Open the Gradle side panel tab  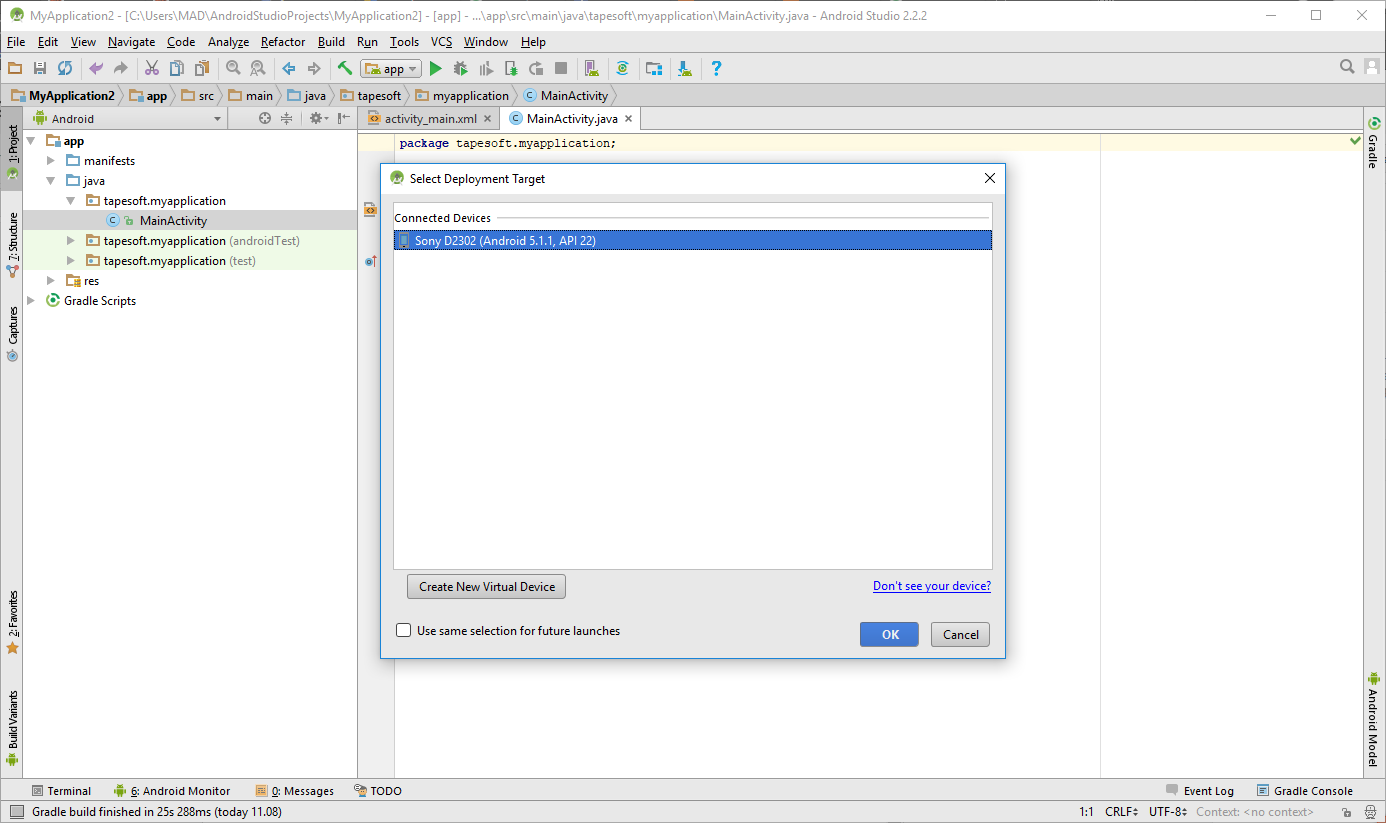pos(1373,144)
